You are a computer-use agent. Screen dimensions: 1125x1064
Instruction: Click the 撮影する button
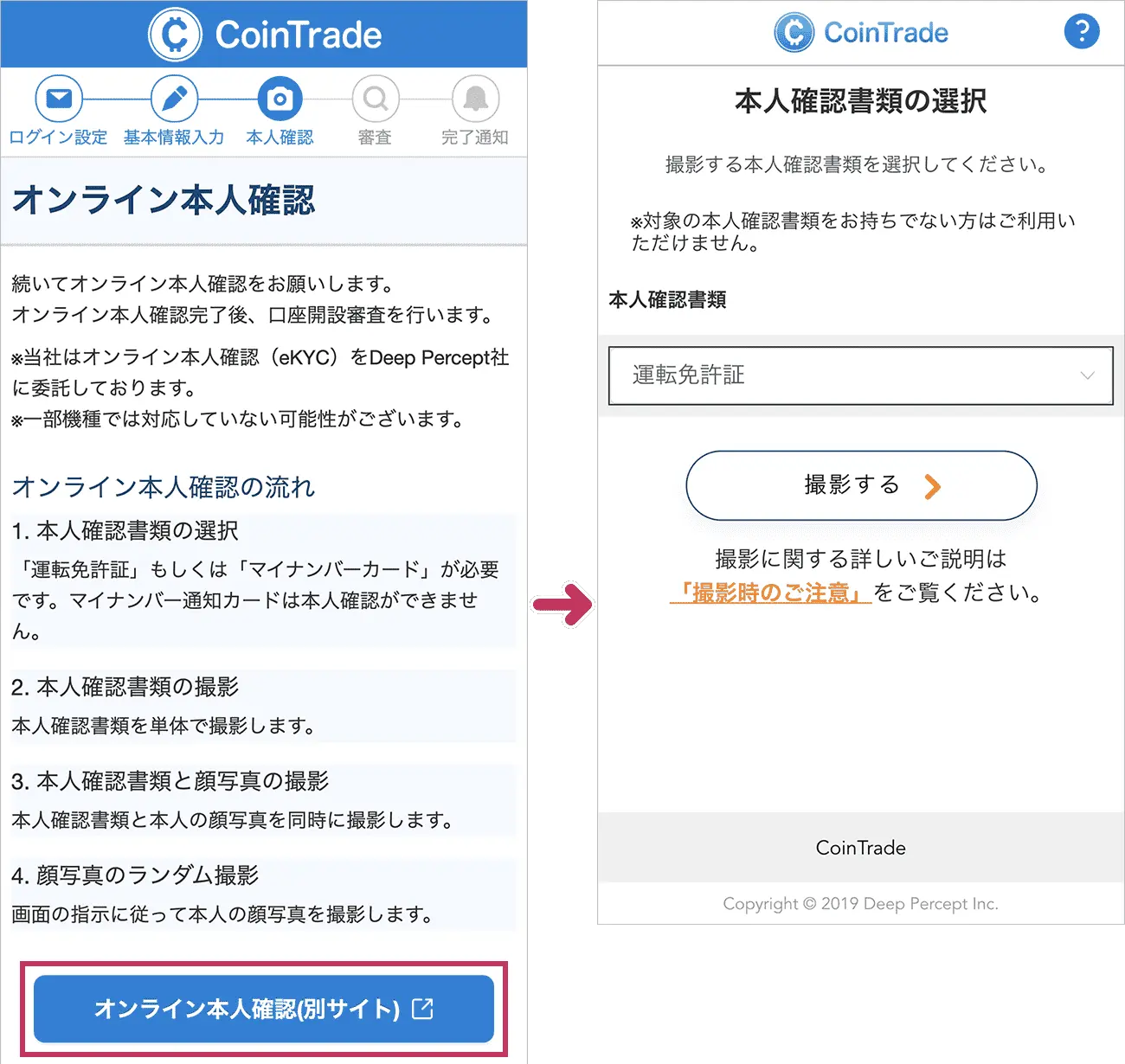click(x=861, y=485)
